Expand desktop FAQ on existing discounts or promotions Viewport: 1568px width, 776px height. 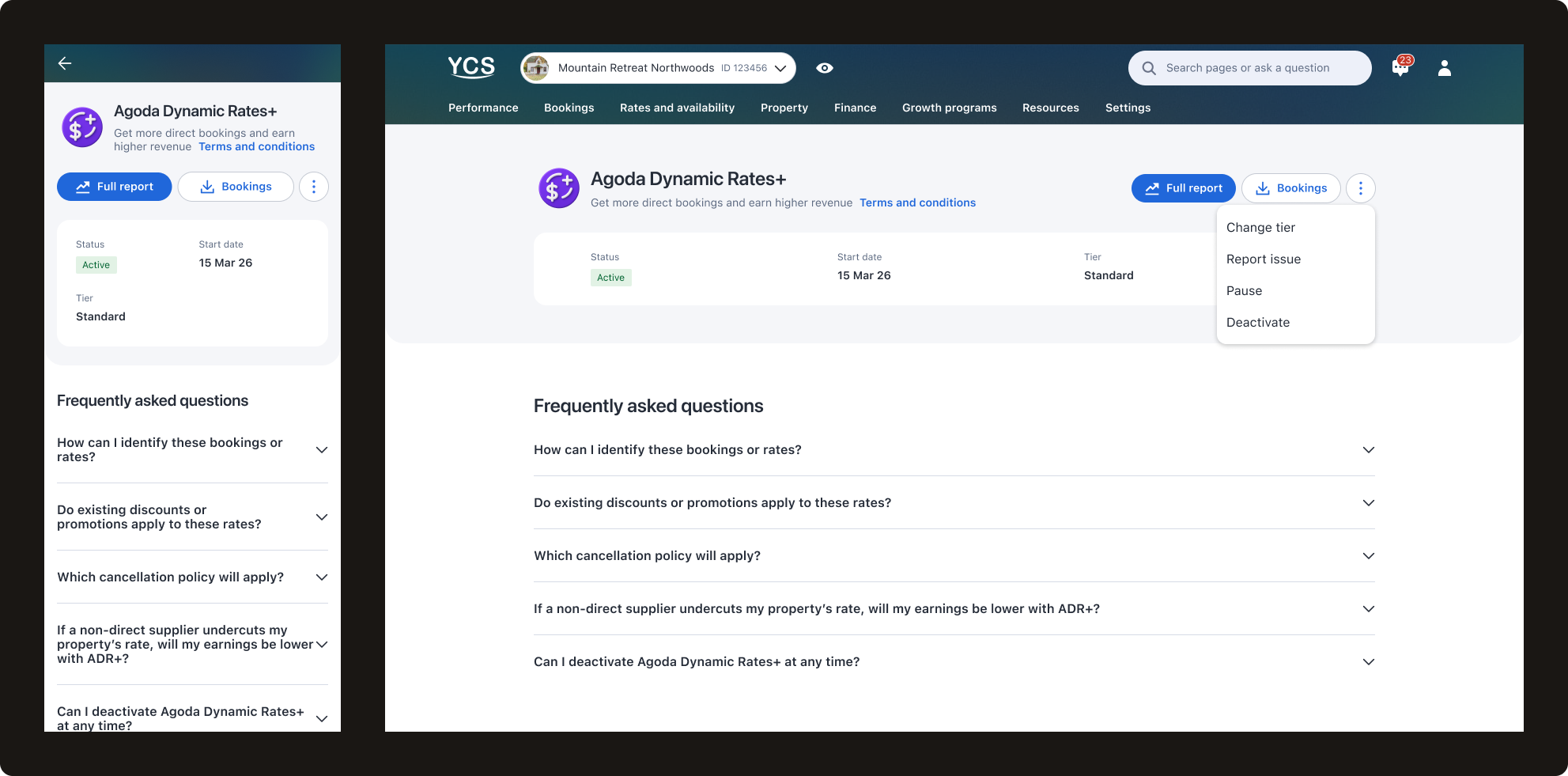click(x=954, y=502)
